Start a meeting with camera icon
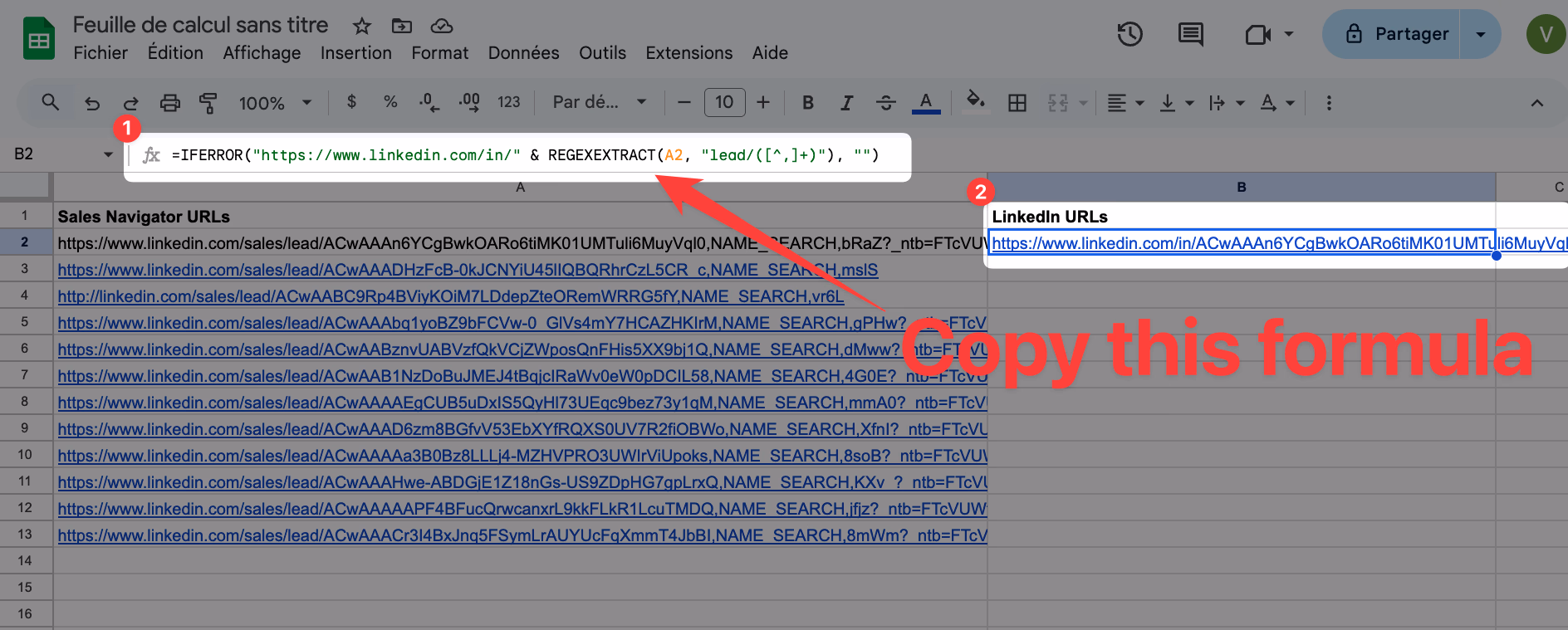1568x630 pixels. (x=1258, y=34)
